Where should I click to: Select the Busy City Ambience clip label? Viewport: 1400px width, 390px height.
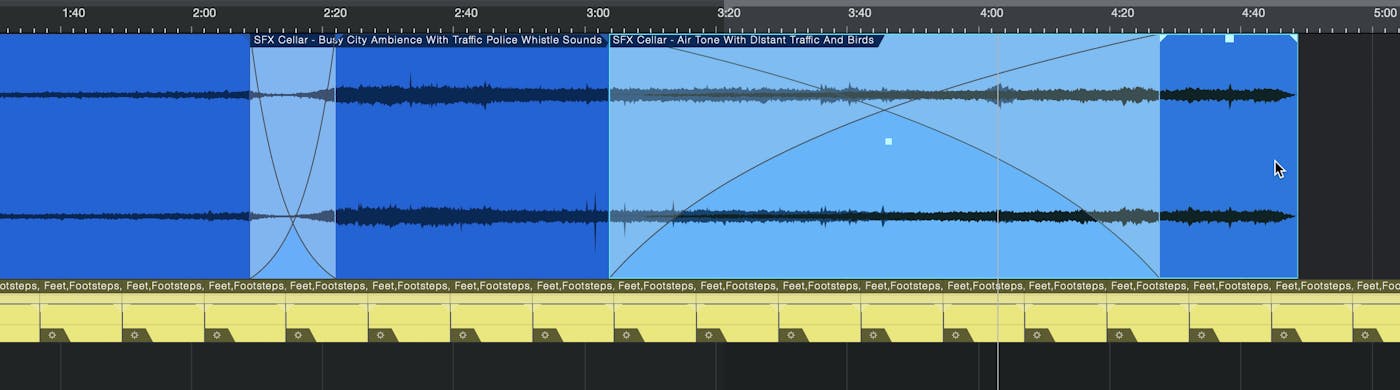[428, 40]
